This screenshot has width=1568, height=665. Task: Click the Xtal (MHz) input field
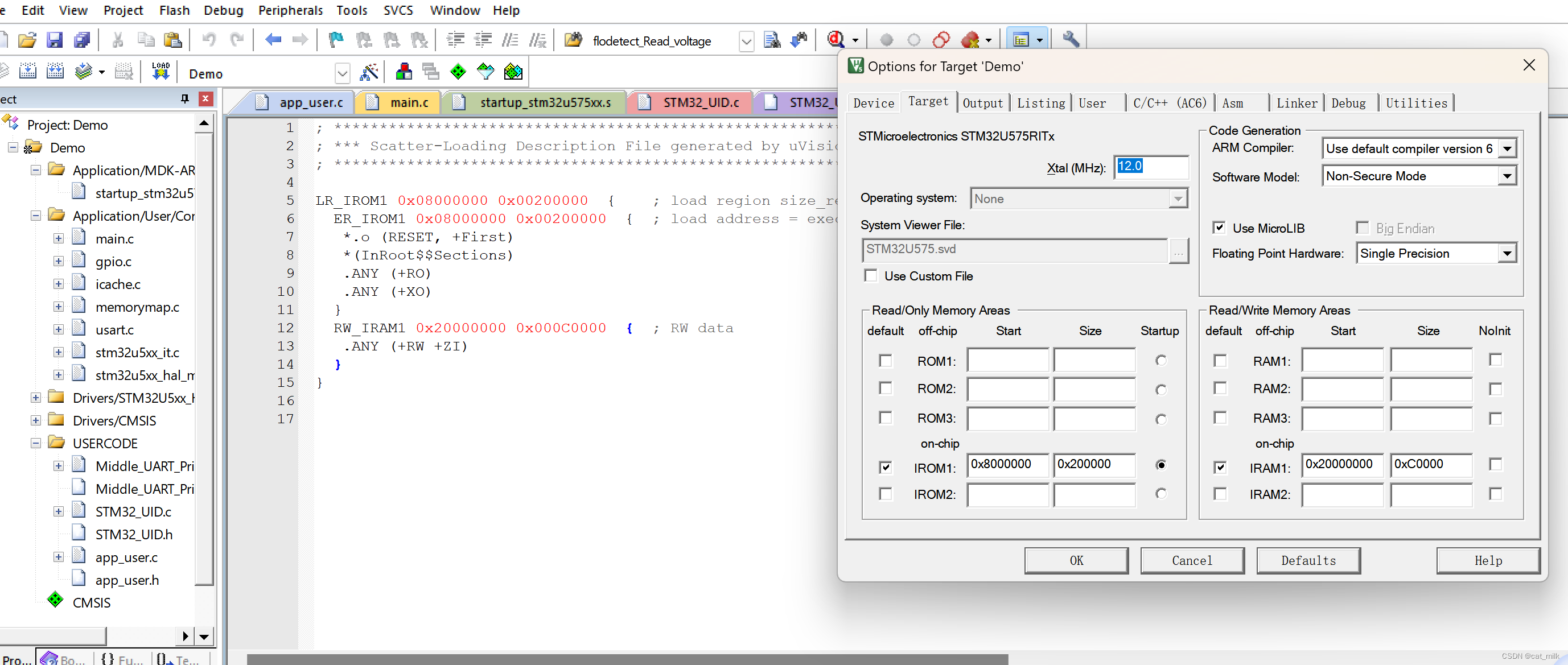pos(1150,167)
